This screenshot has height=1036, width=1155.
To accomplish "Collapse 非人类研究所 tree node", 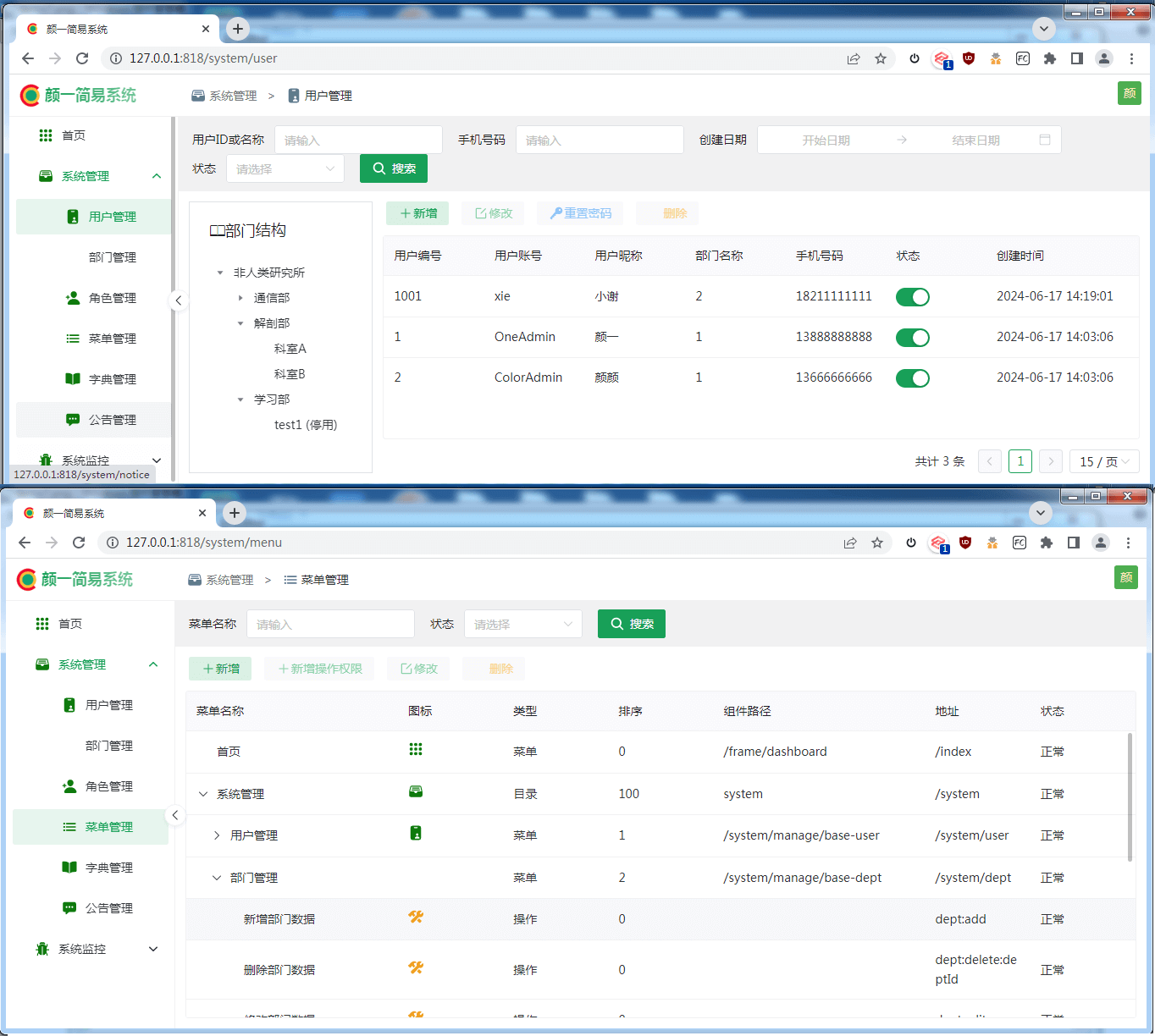I will 220,273.
